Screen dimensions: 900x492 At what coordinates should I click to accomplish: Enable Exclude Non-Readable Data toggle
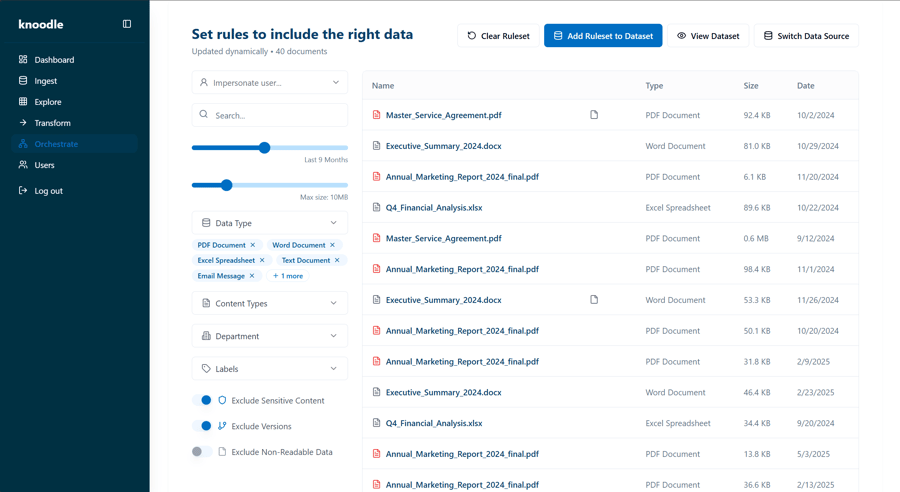click(x=202, y=452)
